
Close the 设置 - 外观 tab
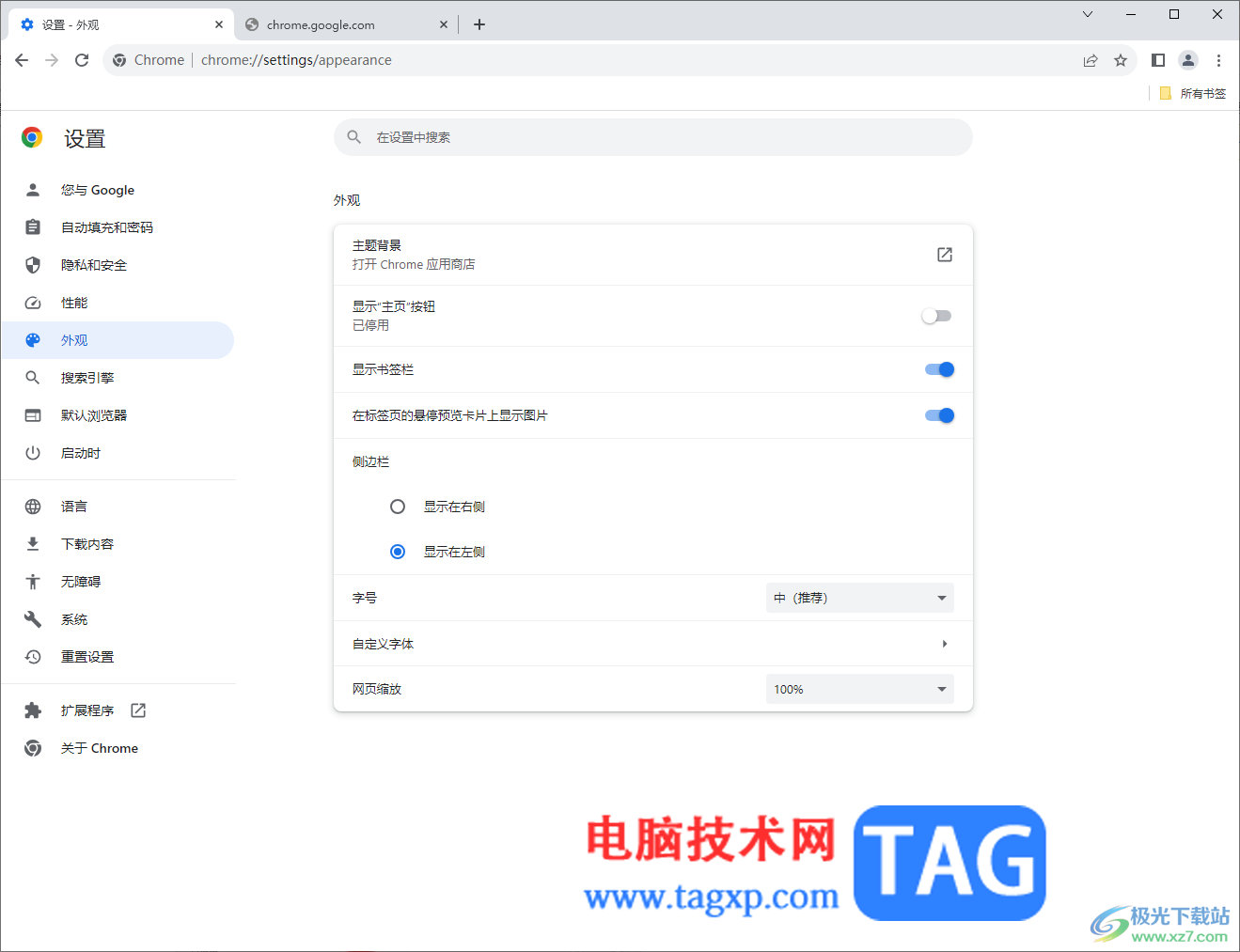point(219,24)
